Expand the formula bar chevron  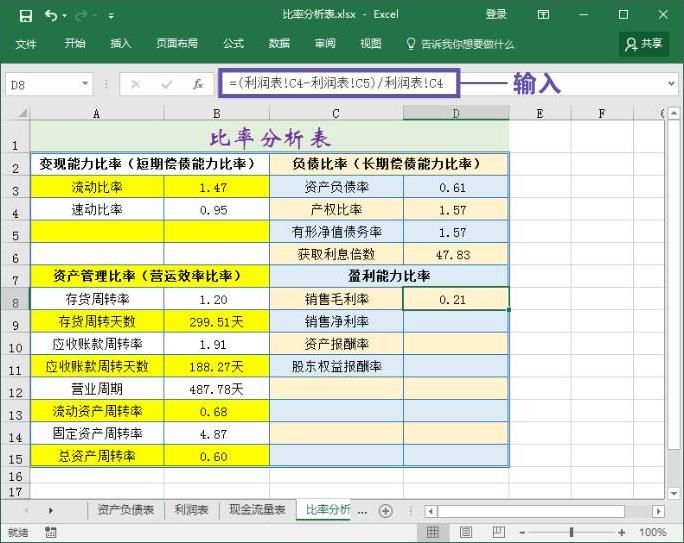[x=671, y=83]
